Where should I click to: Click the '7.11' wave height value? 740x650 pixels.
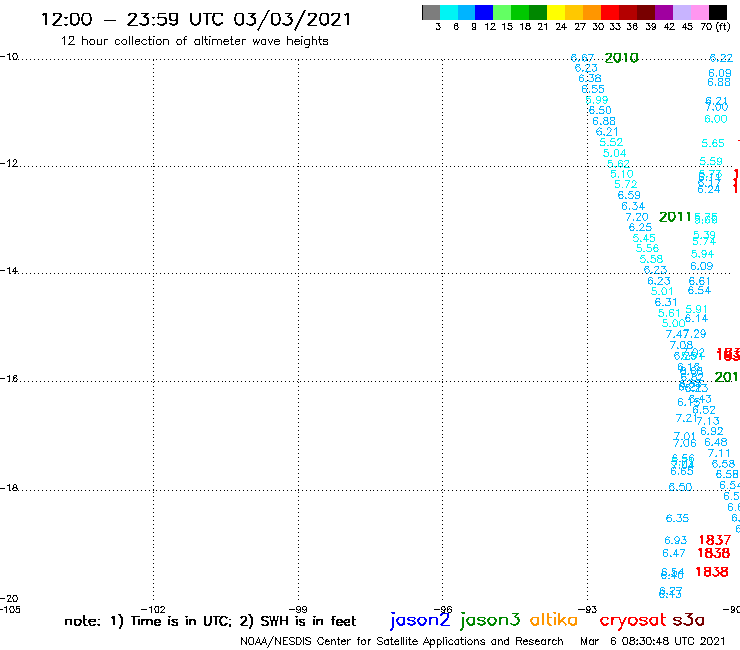719,453
